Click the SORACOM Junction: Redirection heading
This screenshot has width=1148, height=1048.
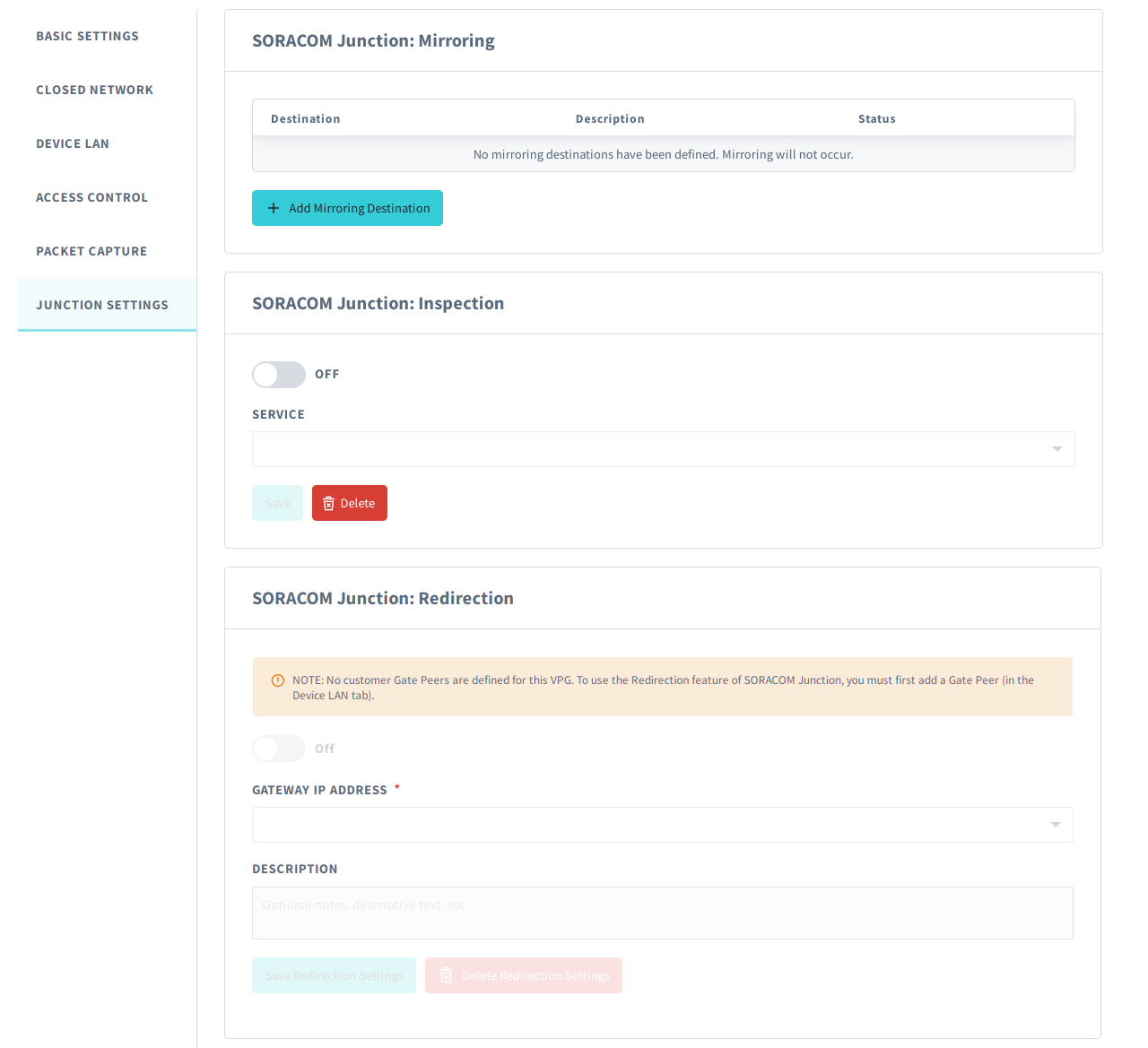click(383, 598)
